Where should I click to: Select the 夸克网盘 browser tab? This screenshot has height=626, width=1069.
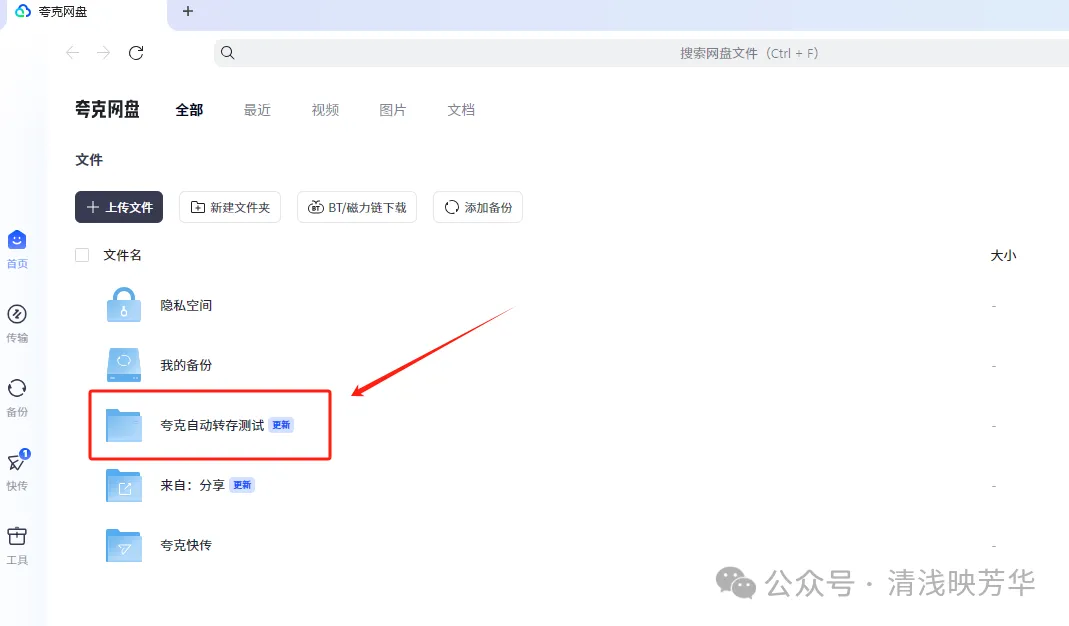point(85,14)
